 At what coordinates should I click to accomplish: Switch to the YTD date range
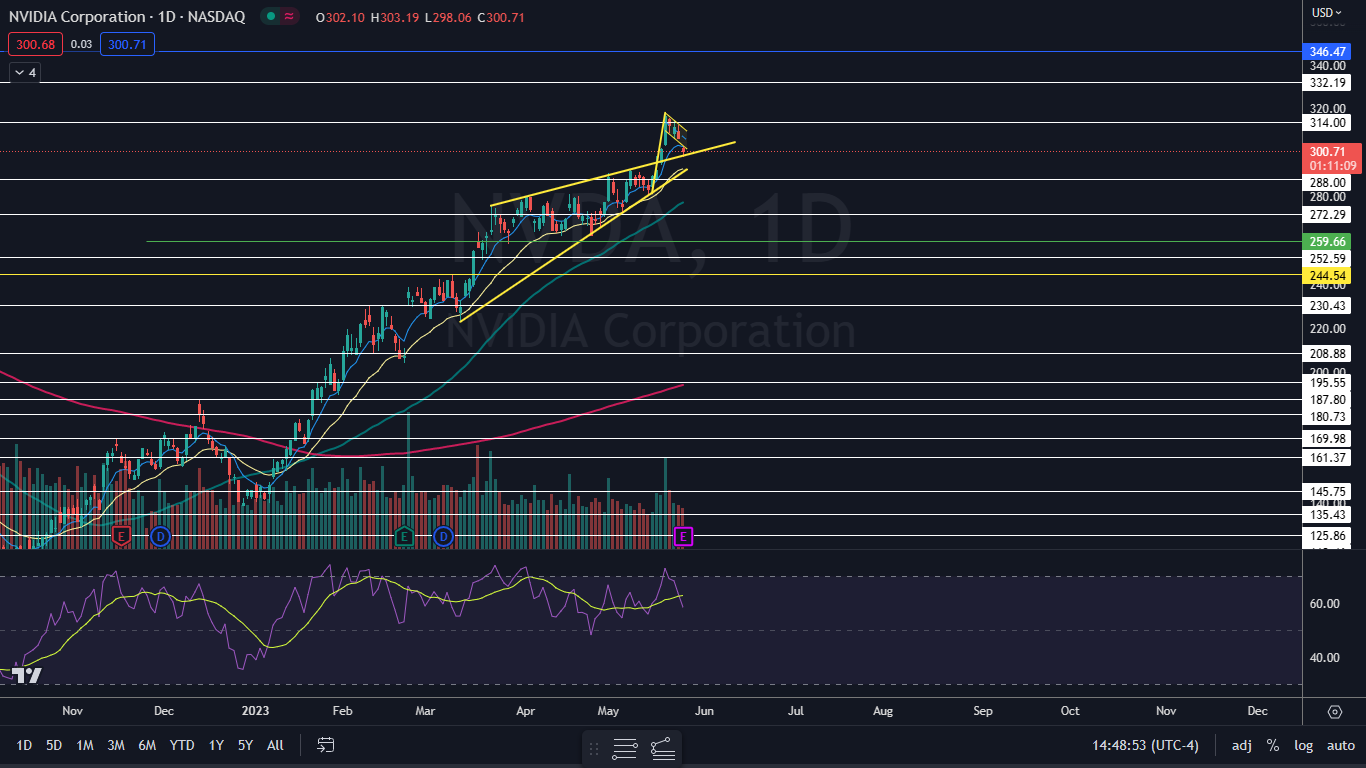[182, 745]
